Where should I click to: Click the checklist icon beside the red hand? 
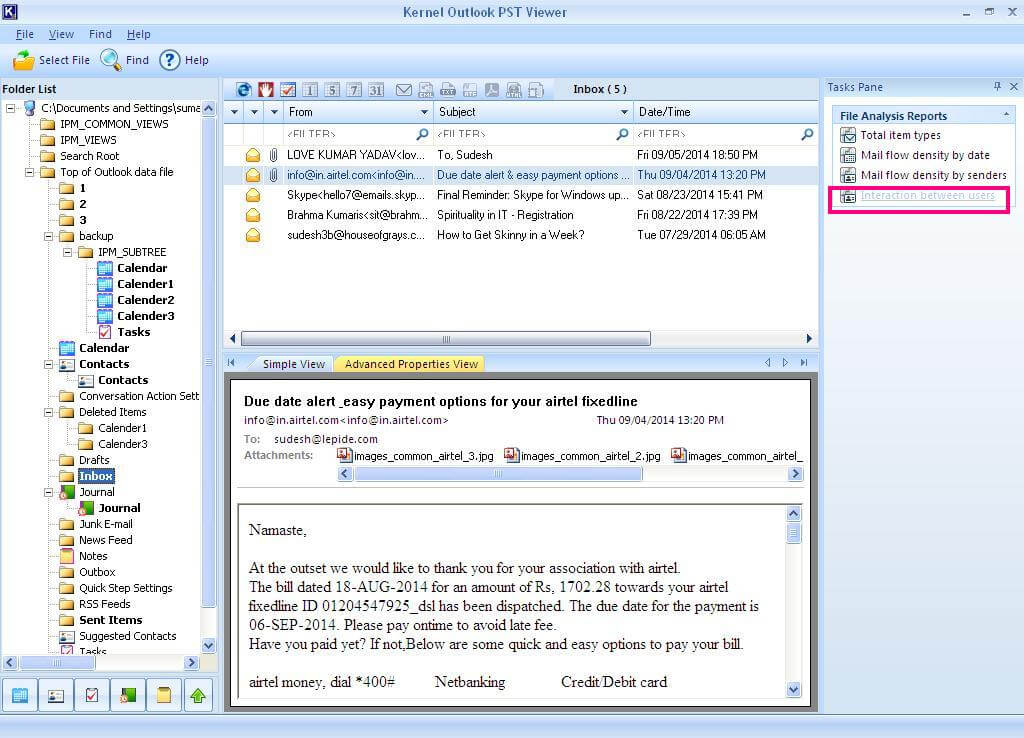point(288,89)
